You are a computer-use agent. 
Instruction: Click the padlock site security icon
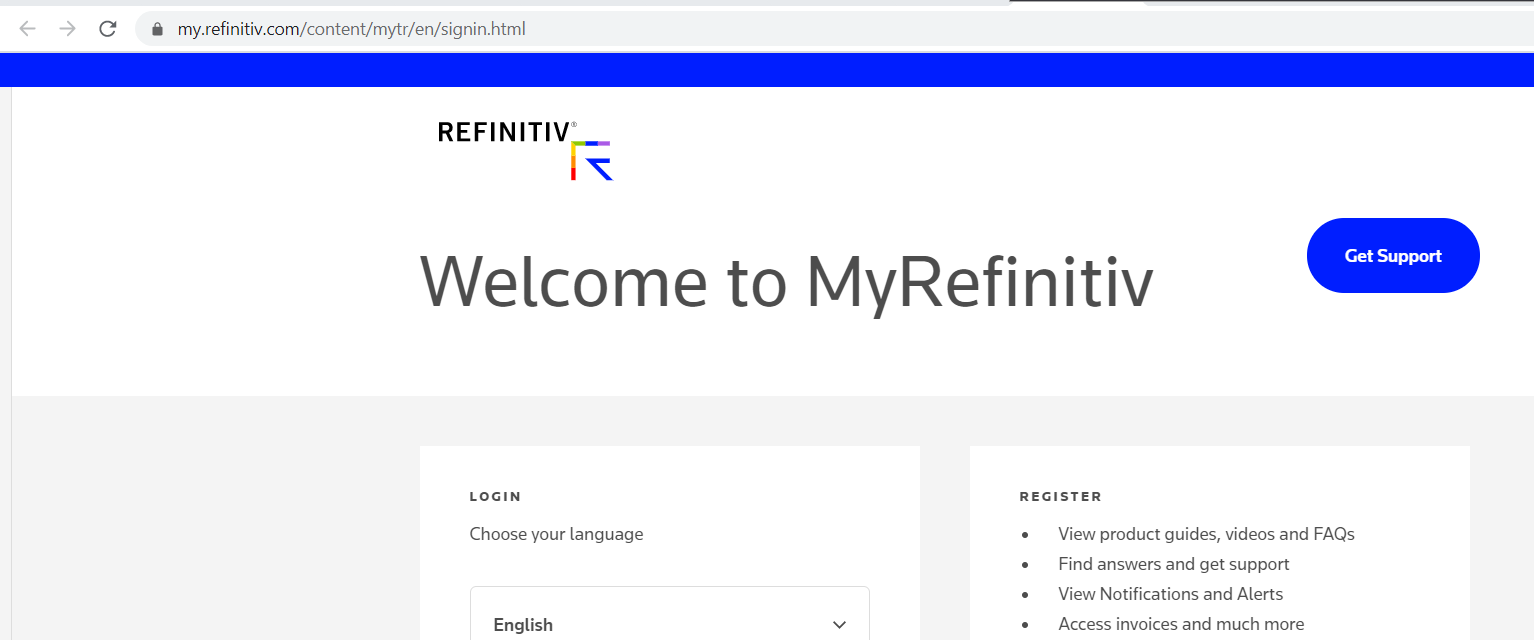tap(157, 29)
